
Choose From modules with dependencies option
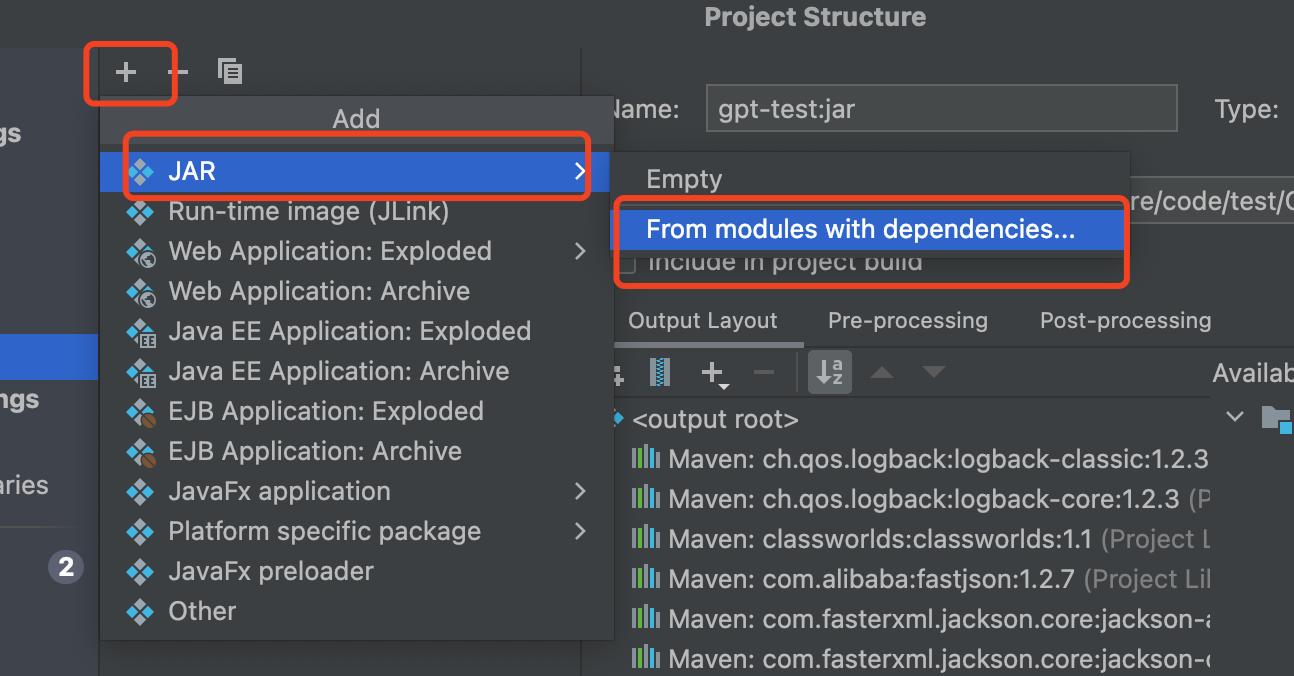860,229
